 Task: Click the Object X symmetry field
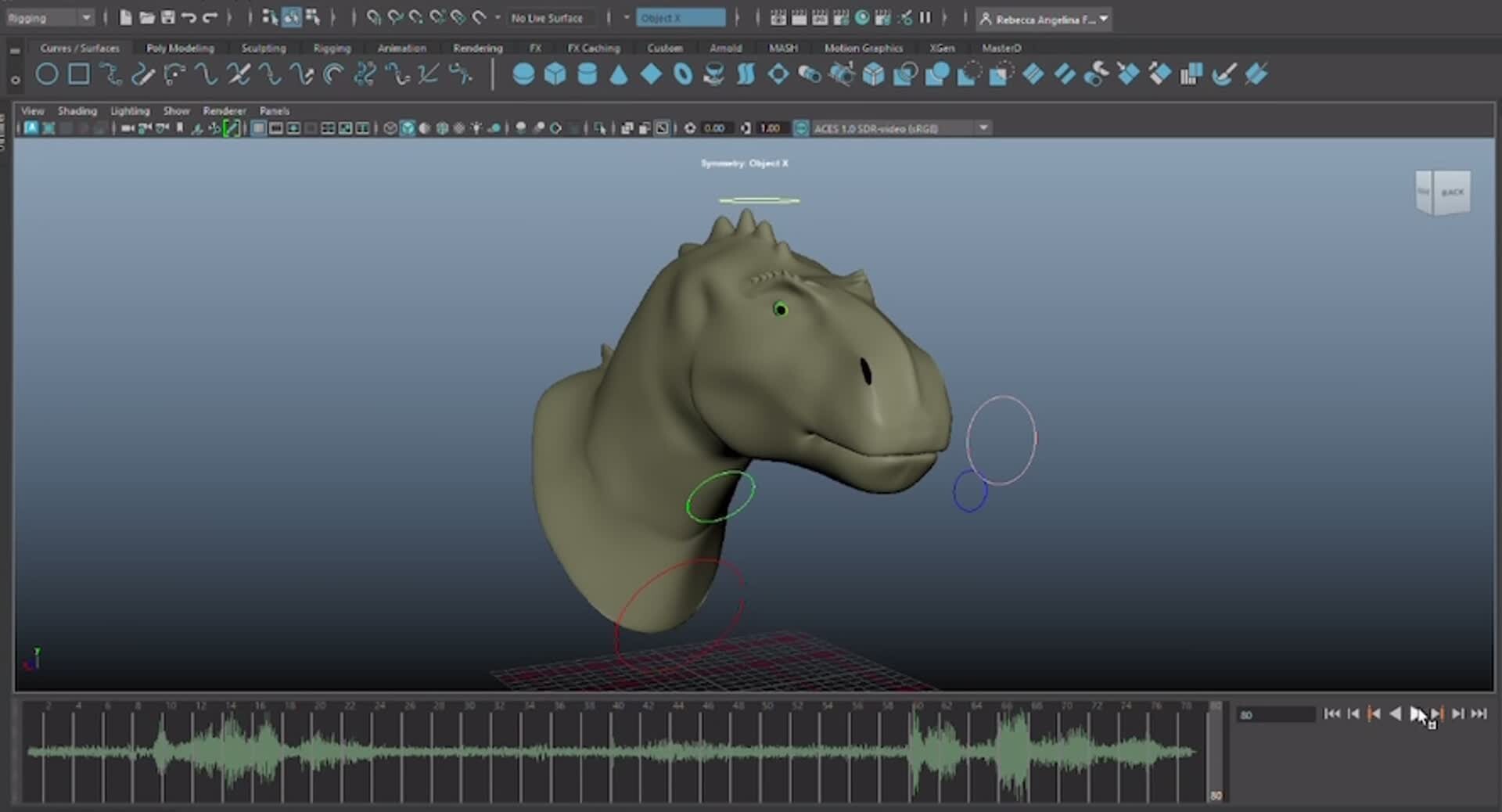pos(681,18)
